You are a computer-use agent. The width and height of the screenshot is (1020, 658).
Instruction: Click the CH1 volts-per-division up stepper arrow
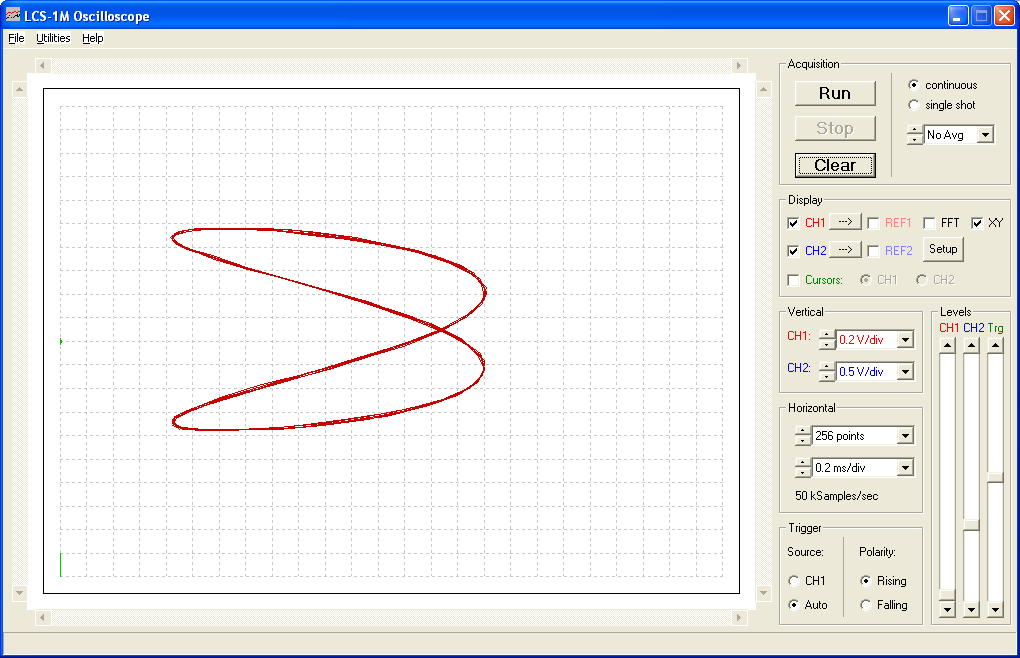tap(827, 333)
